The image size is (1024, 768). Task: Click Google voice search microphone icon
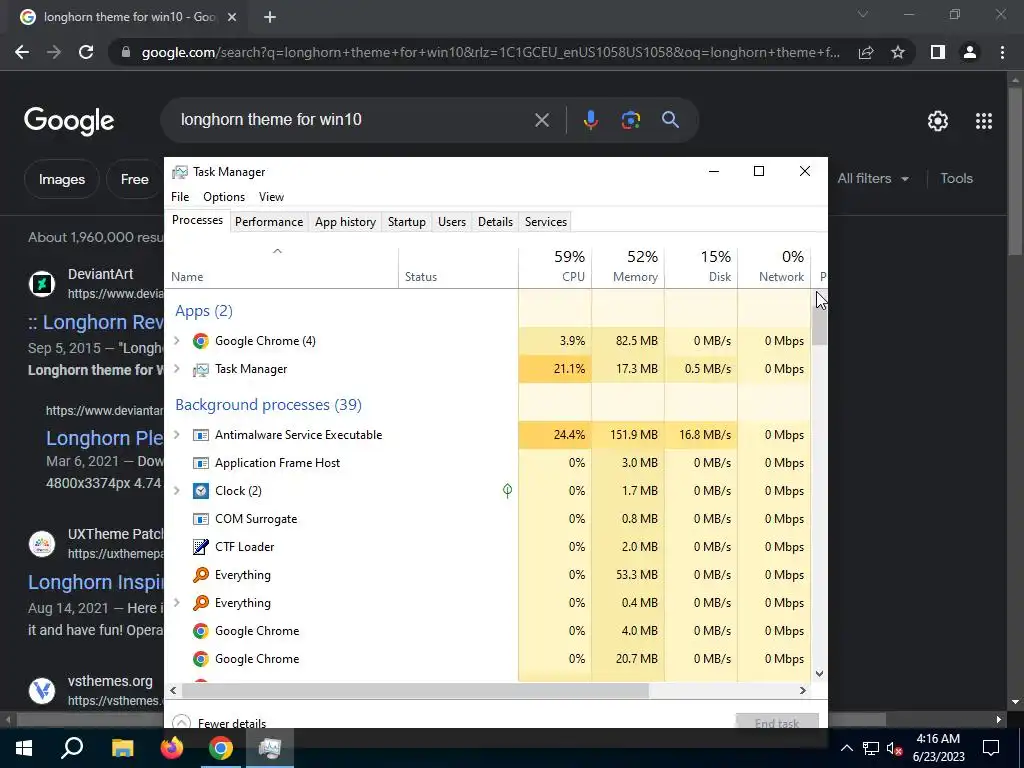click(x=590, y=120)
